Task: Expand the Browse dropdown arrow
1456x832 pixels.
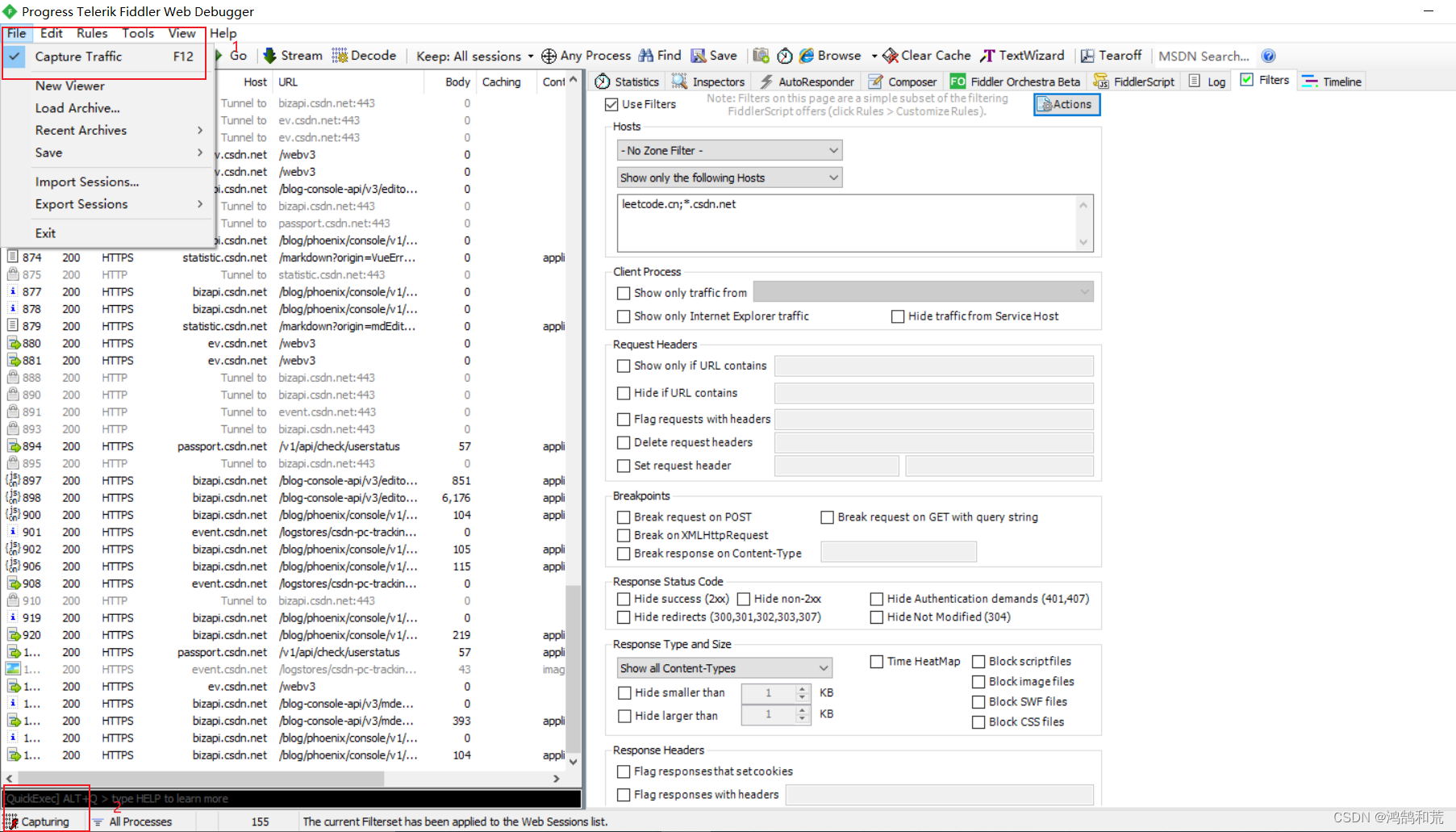Action: [x=874, y=56]
